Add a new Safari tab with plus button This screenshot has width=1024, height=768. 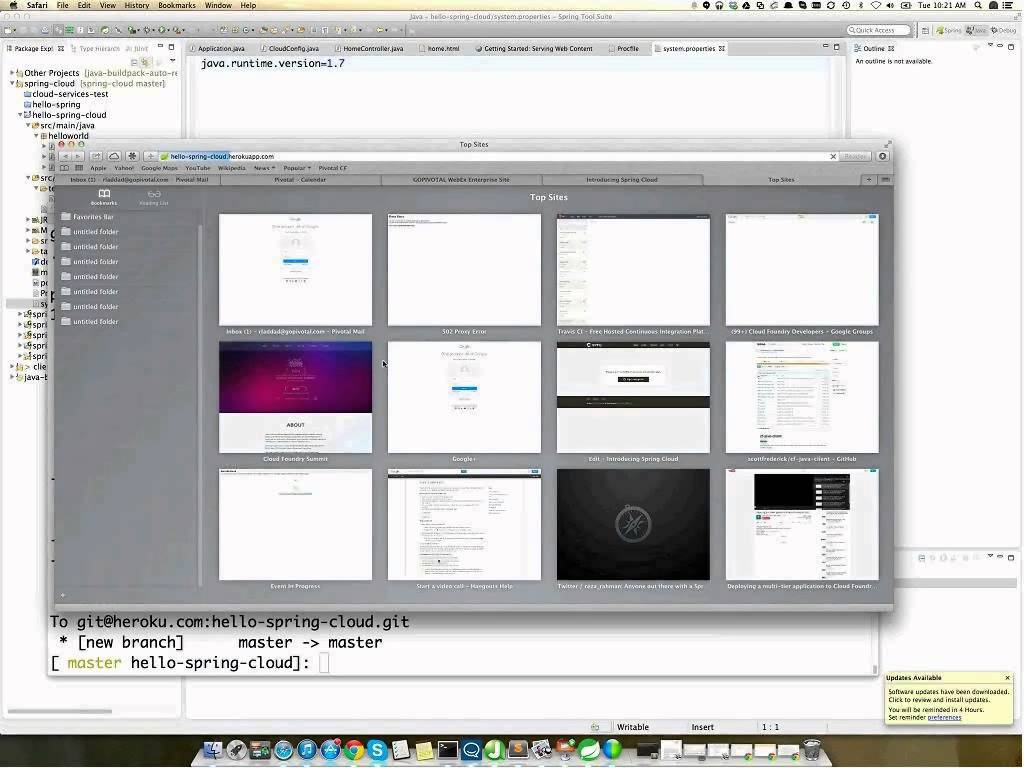869,179
